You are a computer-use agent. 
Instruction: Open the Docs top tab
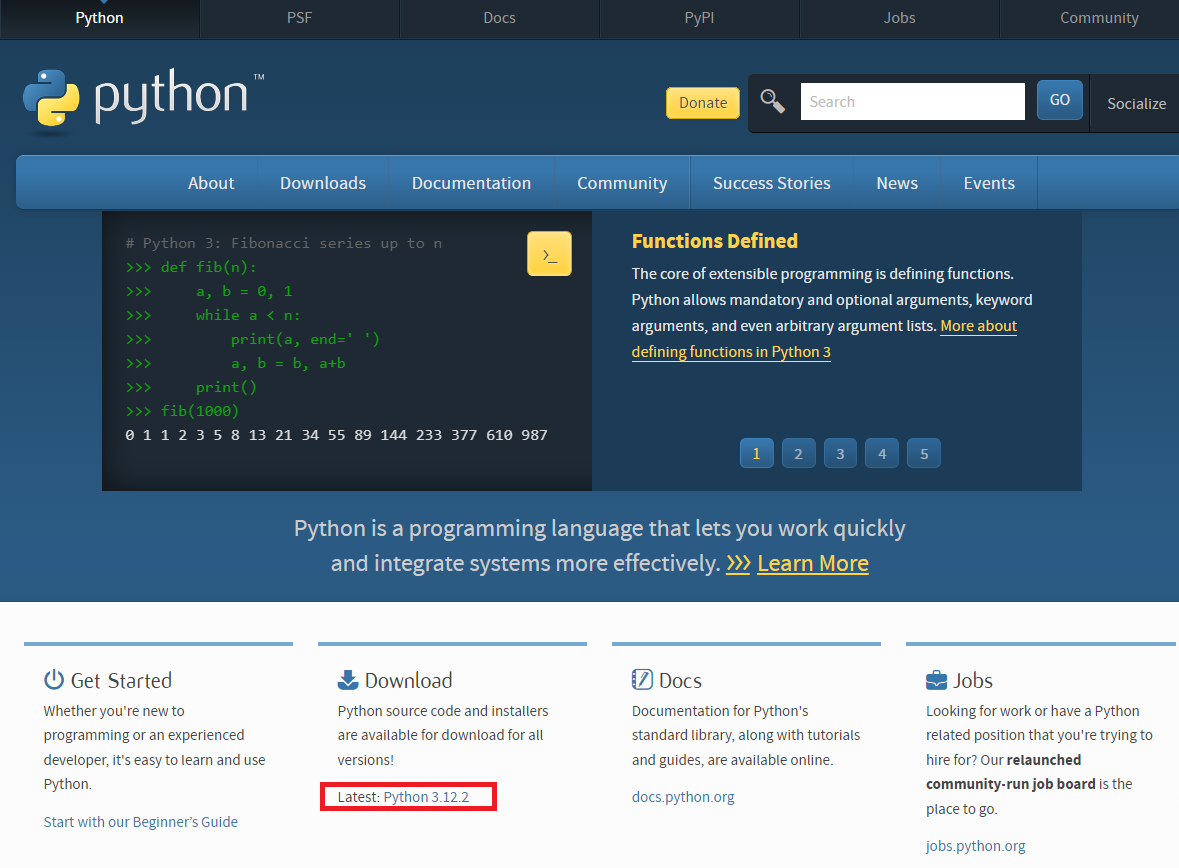click(499, 18)
